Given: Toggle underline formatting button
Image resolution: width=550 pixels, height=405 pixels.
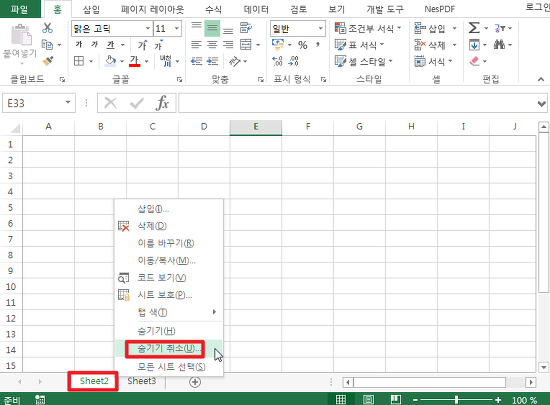Looking at the screenshot, I should tap(111, 45).
